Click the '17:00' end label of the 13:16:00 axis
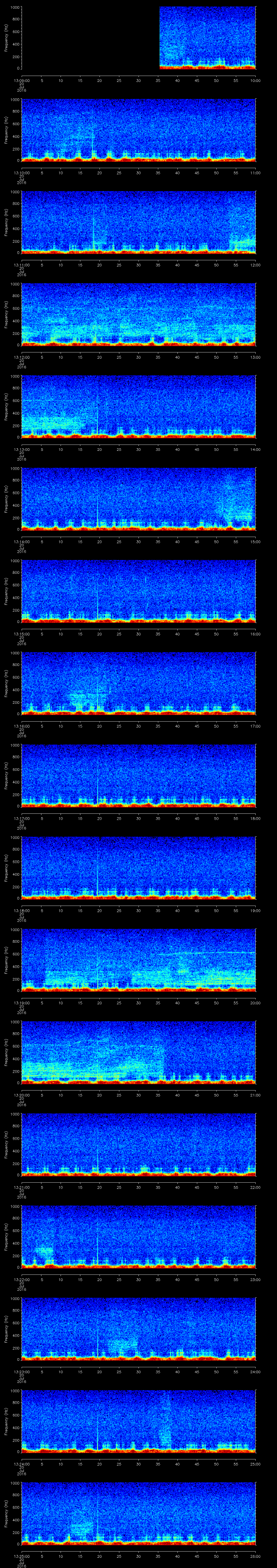 [x=255, y=726]
